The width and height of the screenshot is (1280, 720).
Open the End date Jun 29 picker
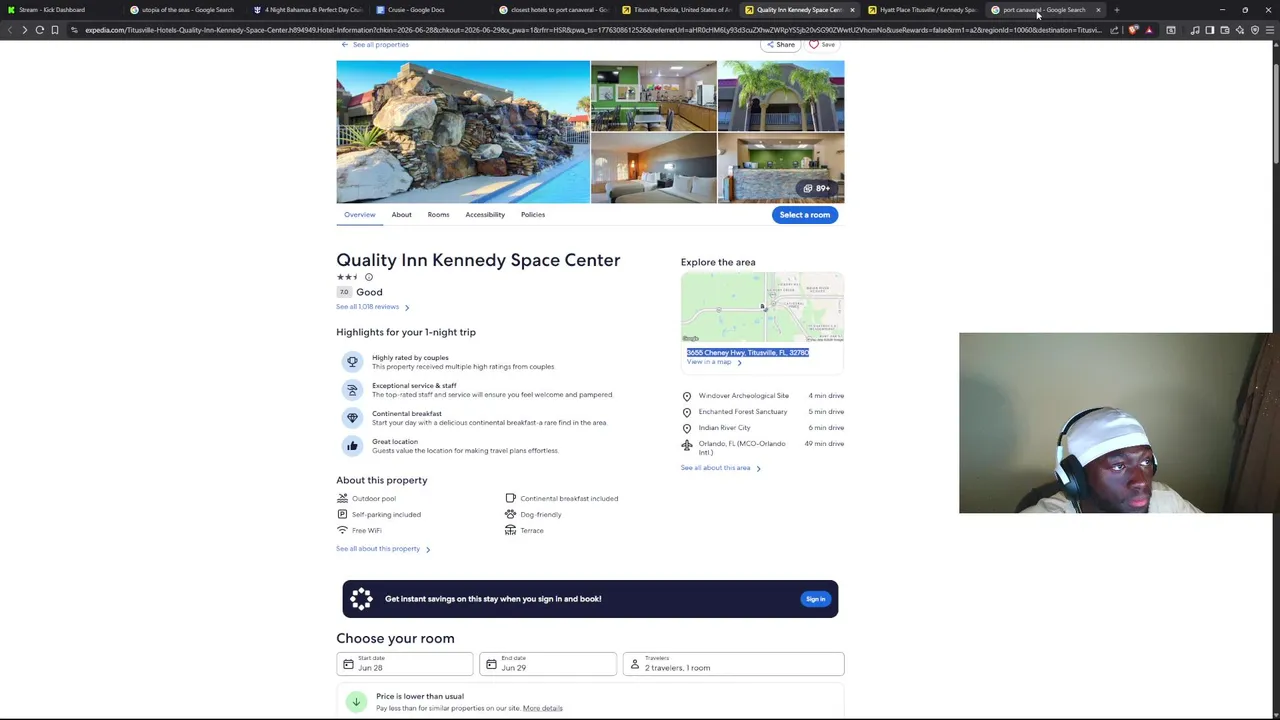[x=548, y=664]
